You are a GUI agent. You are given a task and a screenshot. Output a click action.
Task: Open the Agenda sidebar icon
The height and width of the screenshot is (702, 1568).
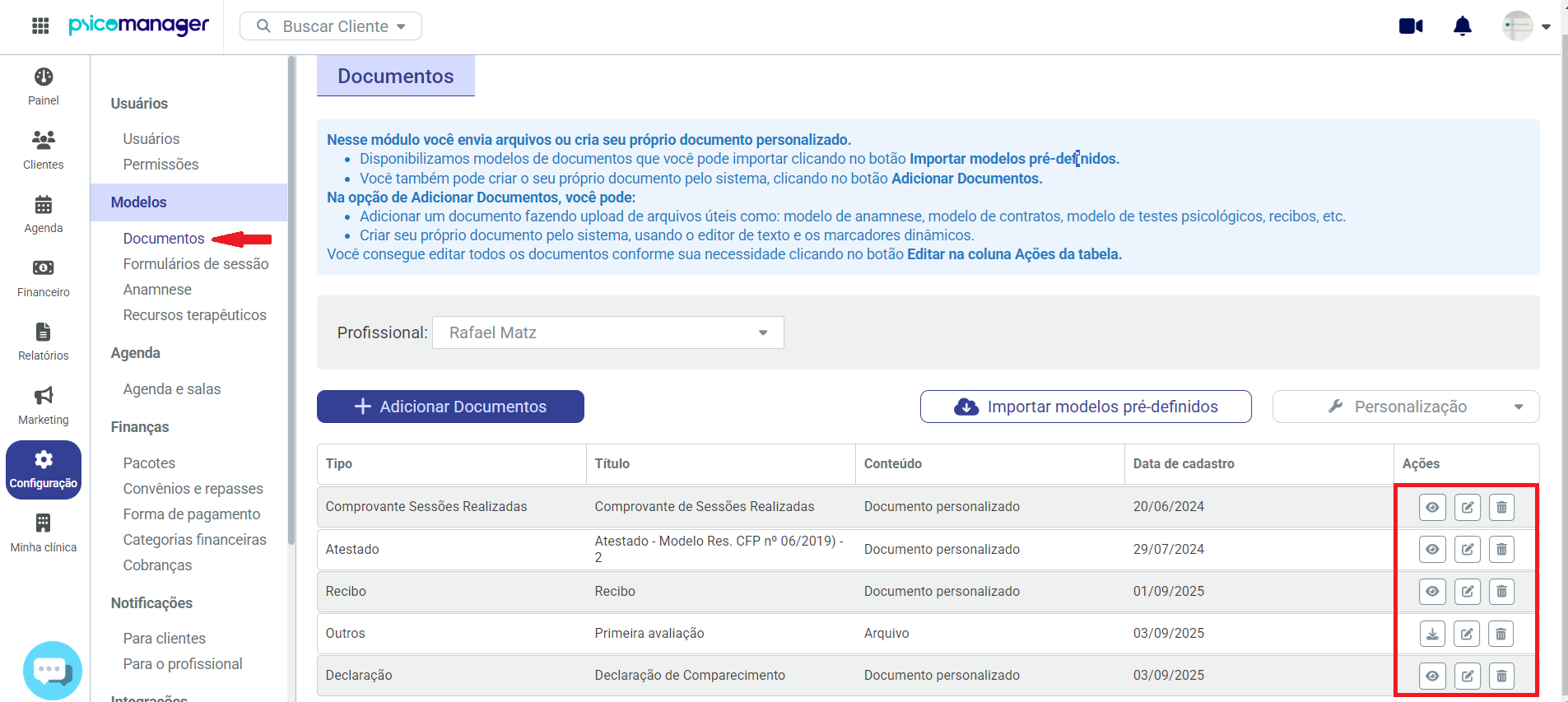(44, 214)
